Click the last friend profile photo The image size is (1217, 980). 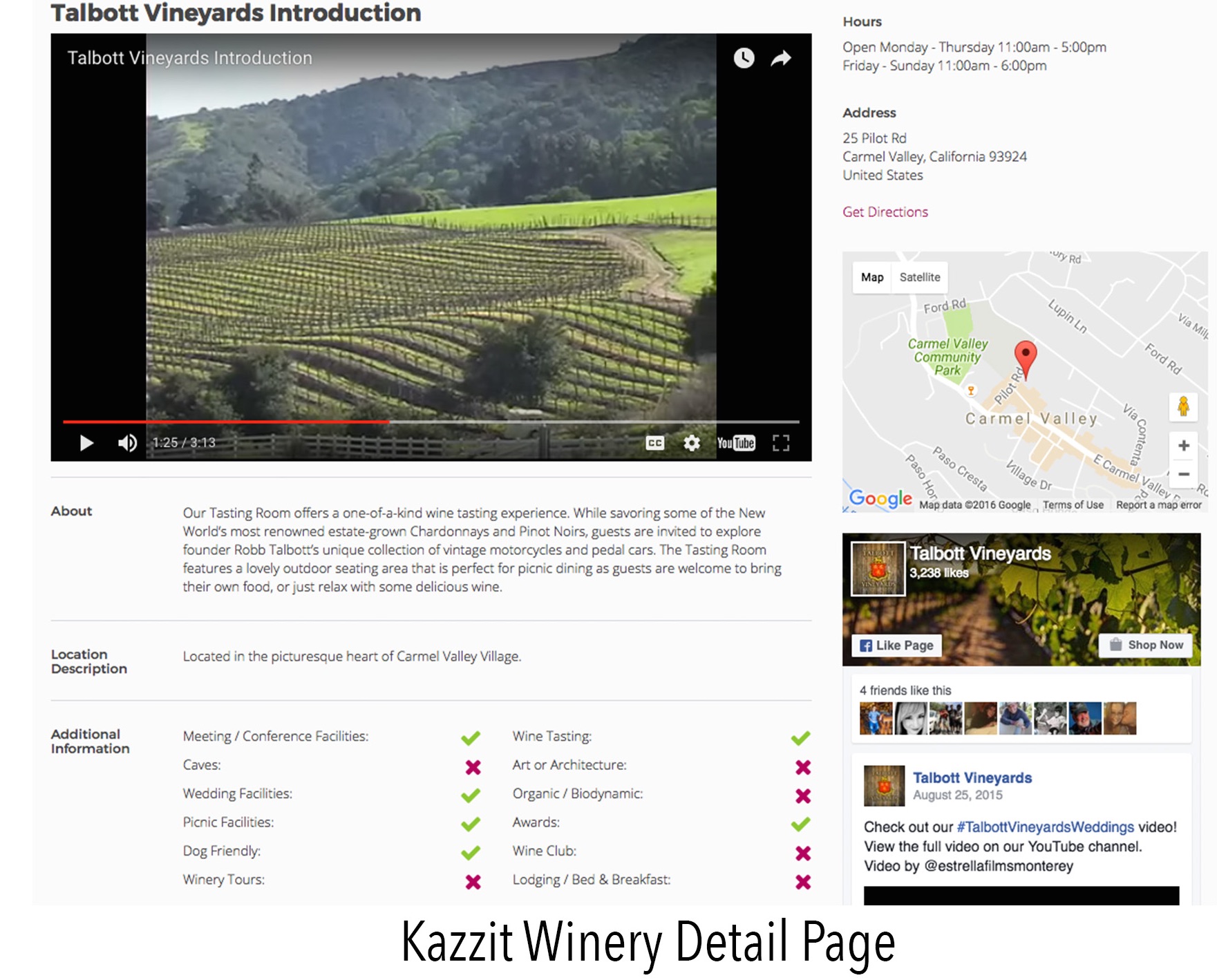coord(1120,718)
